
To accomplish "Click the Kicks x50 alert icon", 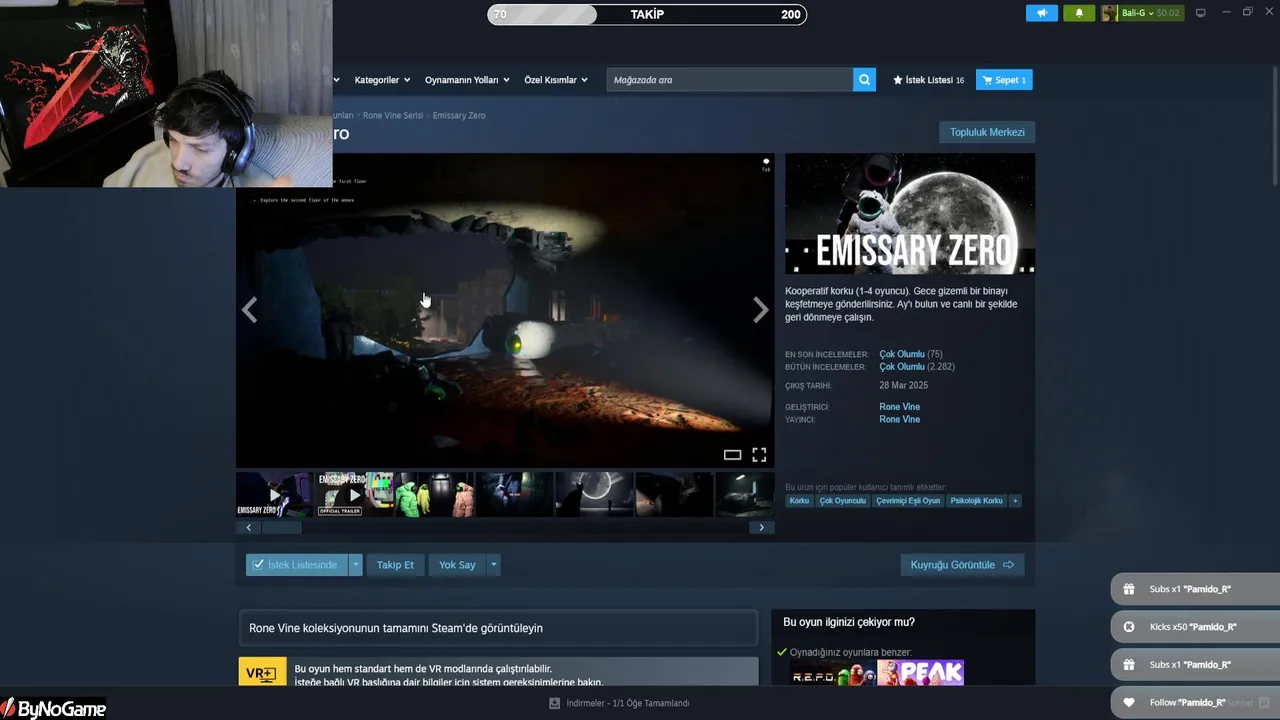I will tap(1129, 627).
